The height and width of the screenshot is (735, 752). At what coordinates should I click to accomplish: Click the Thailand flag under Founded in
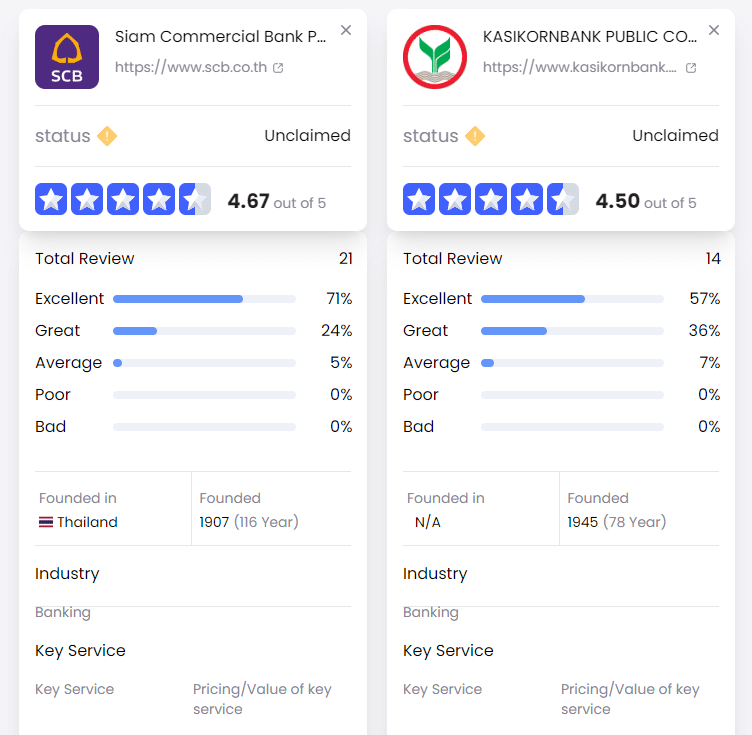[46, 522]
